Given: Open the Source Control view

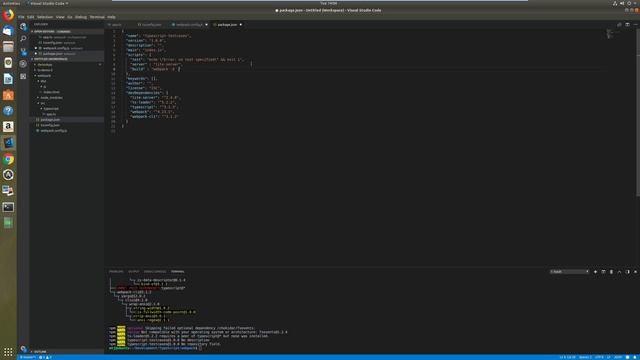Looking at the screenshot, I should point(23,51).
